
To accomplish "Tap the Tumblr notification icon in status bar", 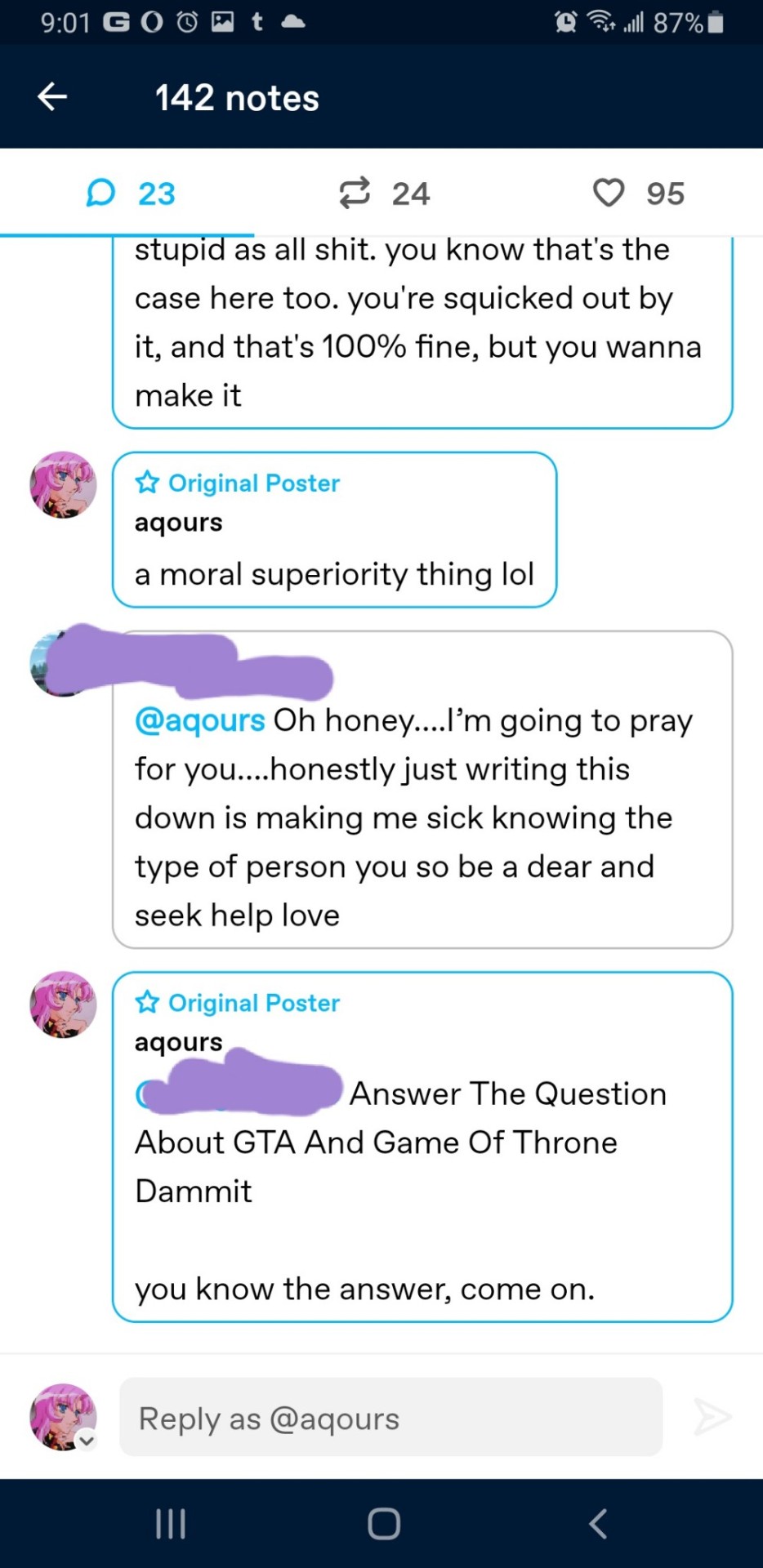I will (x=257, y=22).
